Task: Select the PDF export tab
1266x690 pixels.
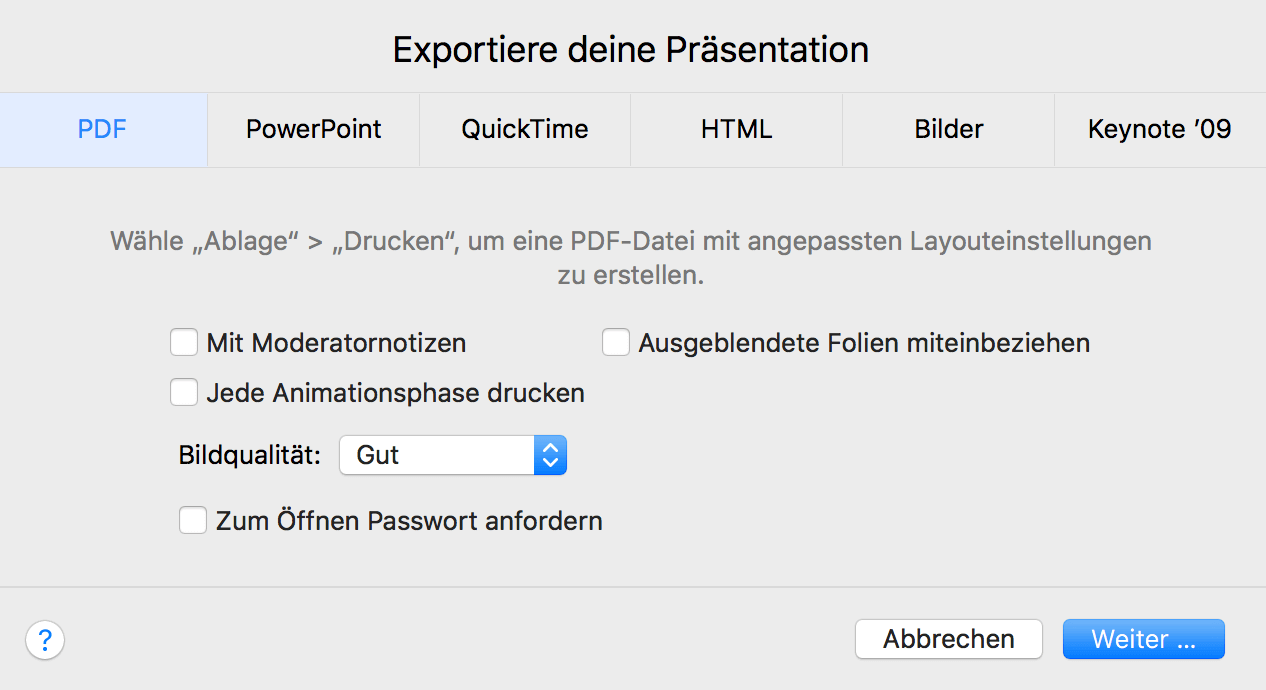Action: point(102,129)
